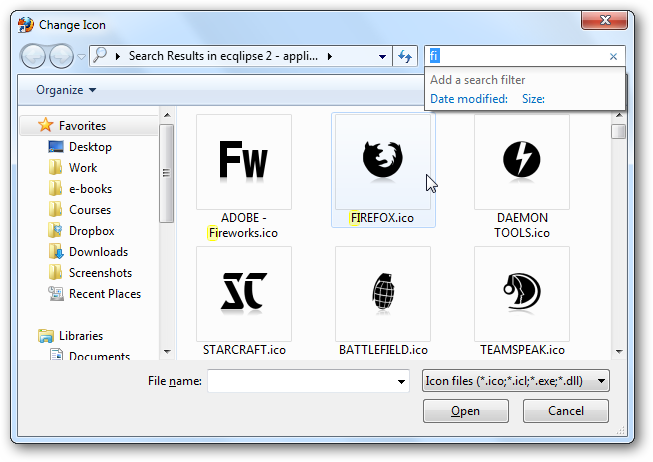
Task: Click the Firefox icon in title bar
Action: [26, 25]
